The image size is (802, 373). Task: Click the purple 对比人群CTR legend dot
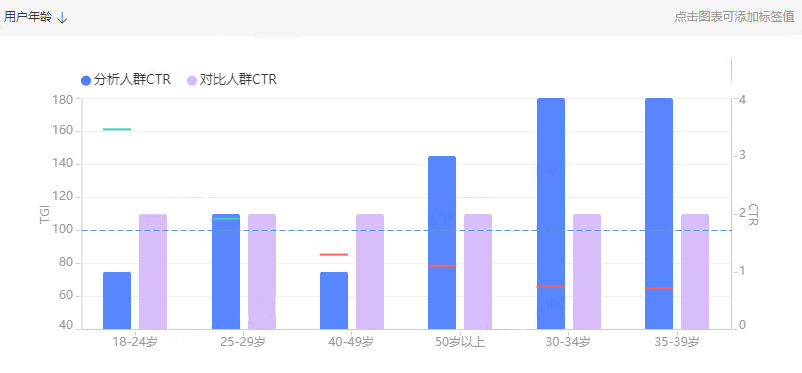[x=192, y=80]
